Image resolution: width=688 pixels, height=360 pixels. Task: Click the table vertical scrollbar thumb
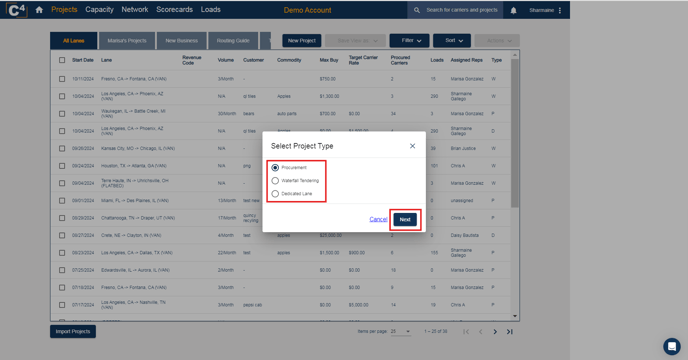515,133
